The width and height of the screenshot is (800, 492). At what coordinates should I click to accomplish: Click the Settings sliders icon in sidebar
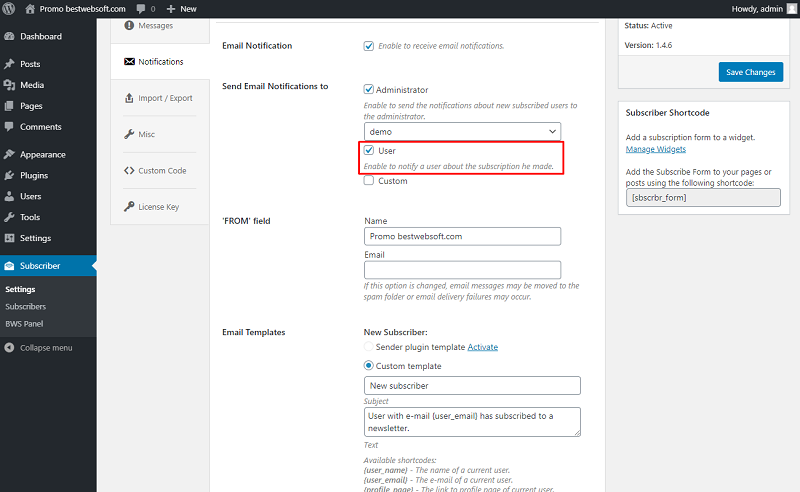pyautogui.click(x=9, y=238)
